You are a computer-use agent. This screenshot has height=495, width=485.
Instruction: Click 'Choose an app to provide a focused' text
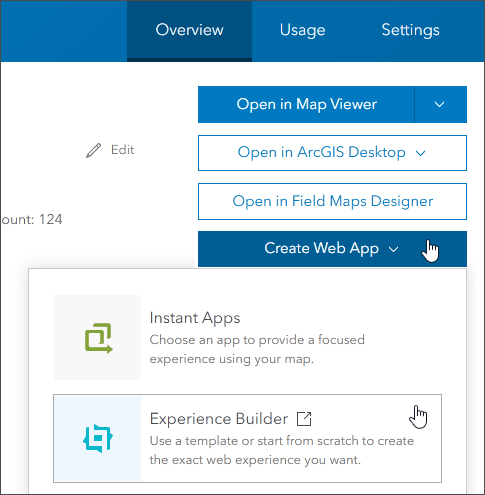[257, 340]
